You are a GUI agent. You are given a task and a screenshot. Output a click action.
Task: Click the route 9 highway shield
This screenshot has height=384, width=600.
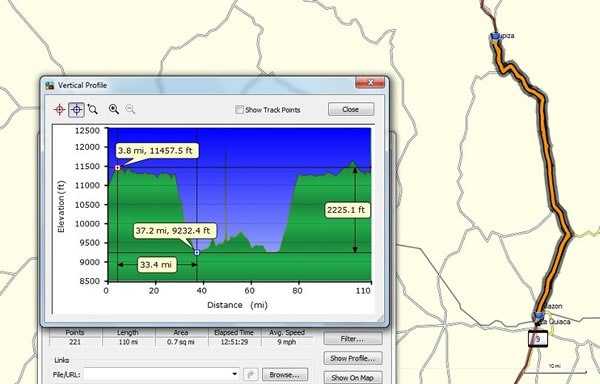(538, 339)
